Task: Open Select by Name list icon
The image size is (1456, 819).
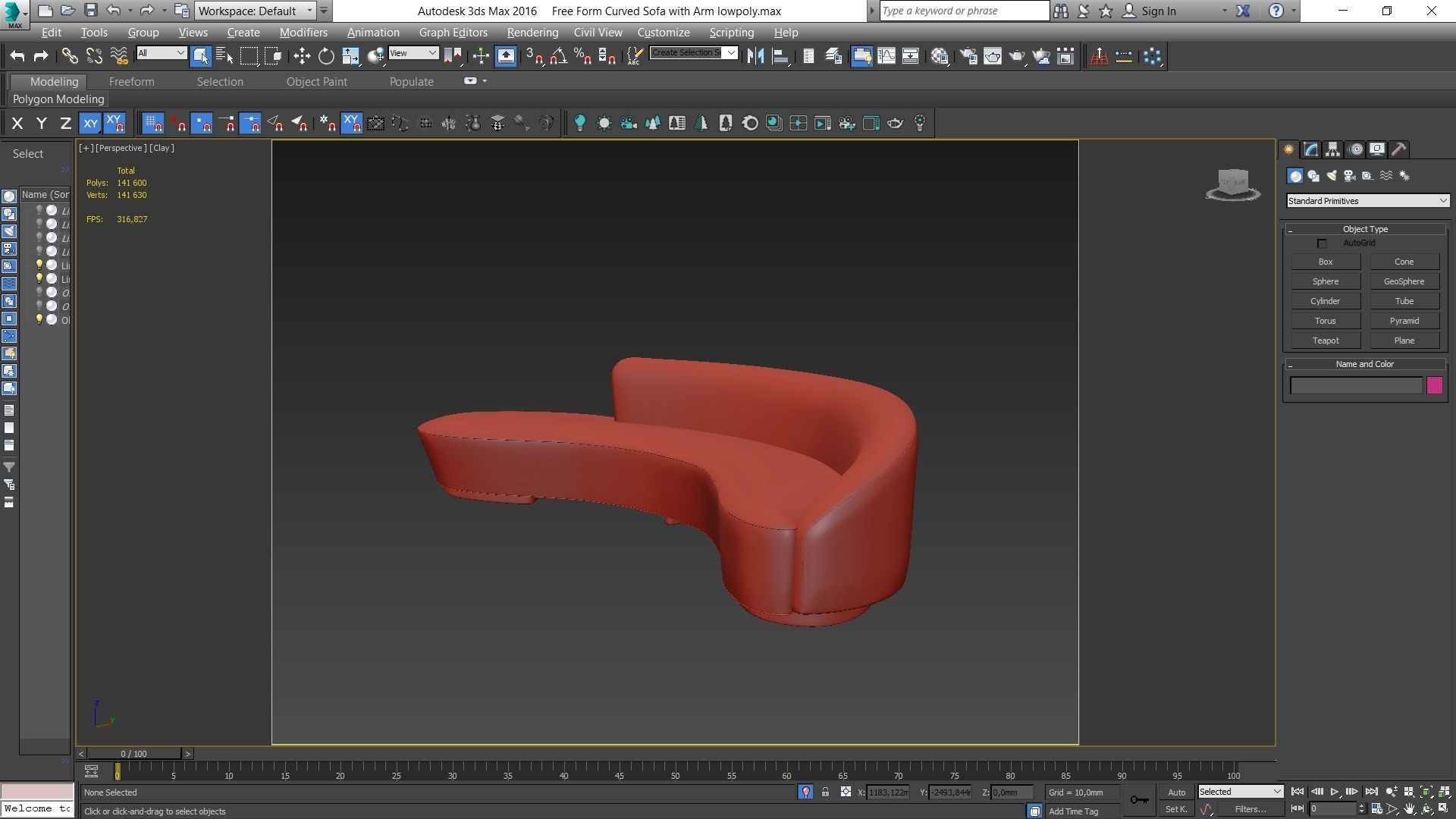Action: 224,56
